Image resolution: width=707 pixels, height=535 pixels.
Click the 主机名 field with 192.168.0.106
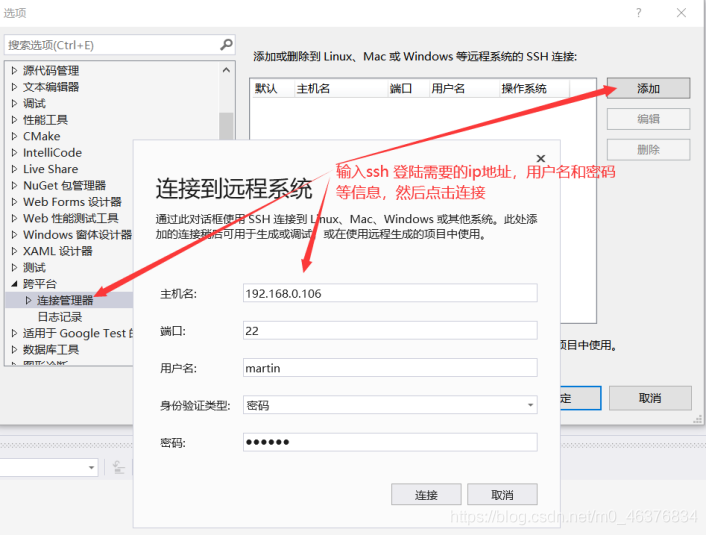click(390, 293)
